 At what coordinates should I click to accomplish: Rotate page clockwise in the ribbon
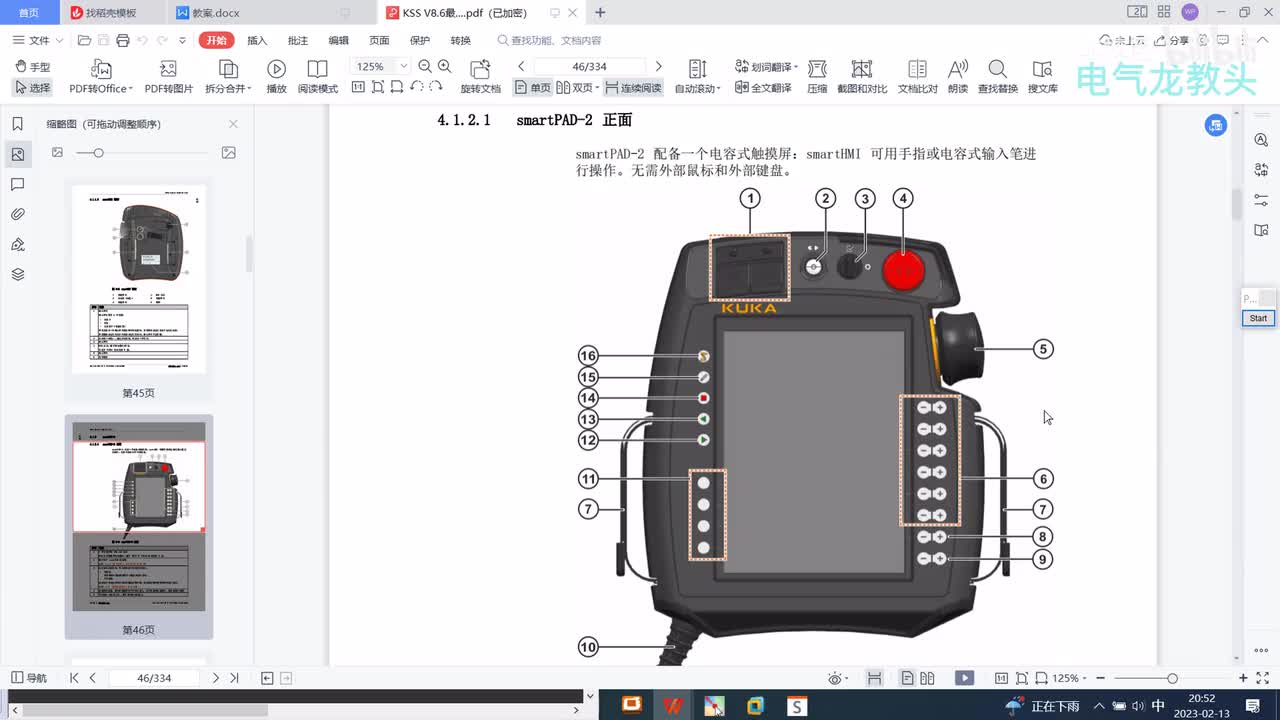435,87
